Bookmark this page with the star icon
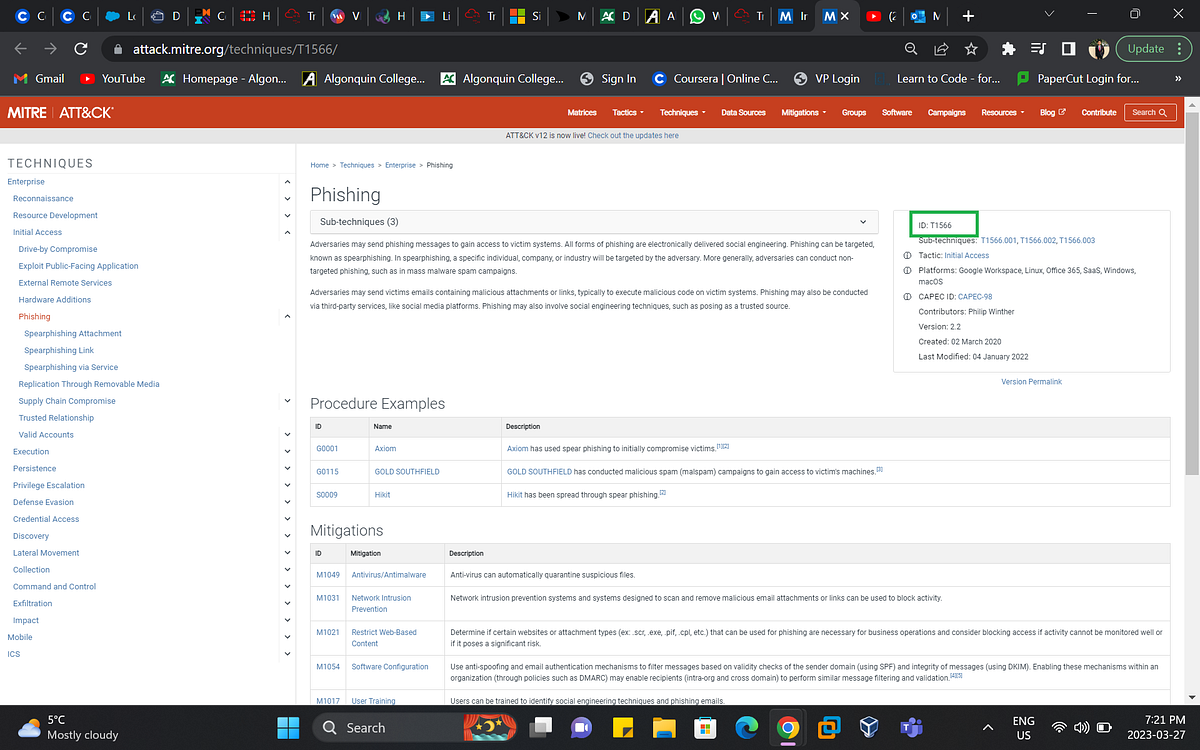Screen dimensions: 1200x750 (x=971, y=47)
